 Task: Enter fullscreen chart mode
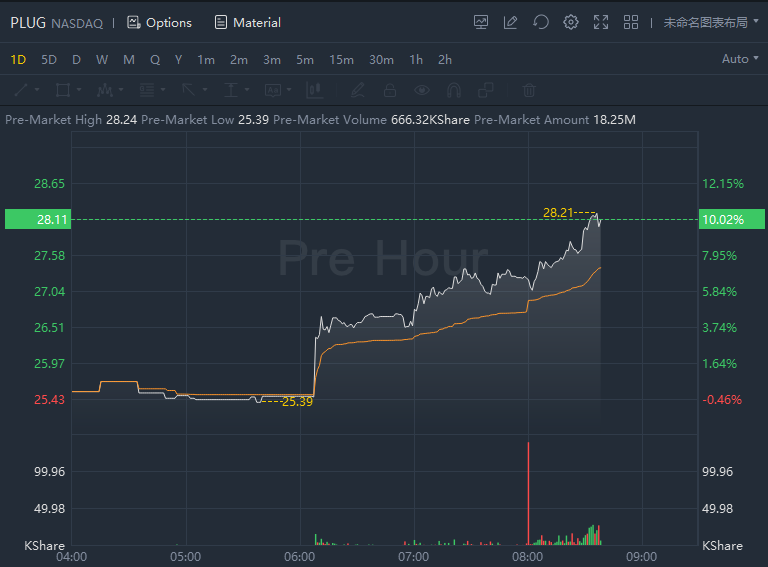[x=601, y=22]
